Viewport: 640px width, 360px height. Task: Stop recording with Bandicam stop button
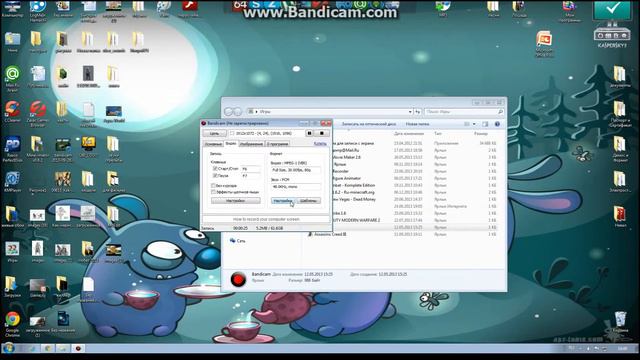click(x=322, y=133)
